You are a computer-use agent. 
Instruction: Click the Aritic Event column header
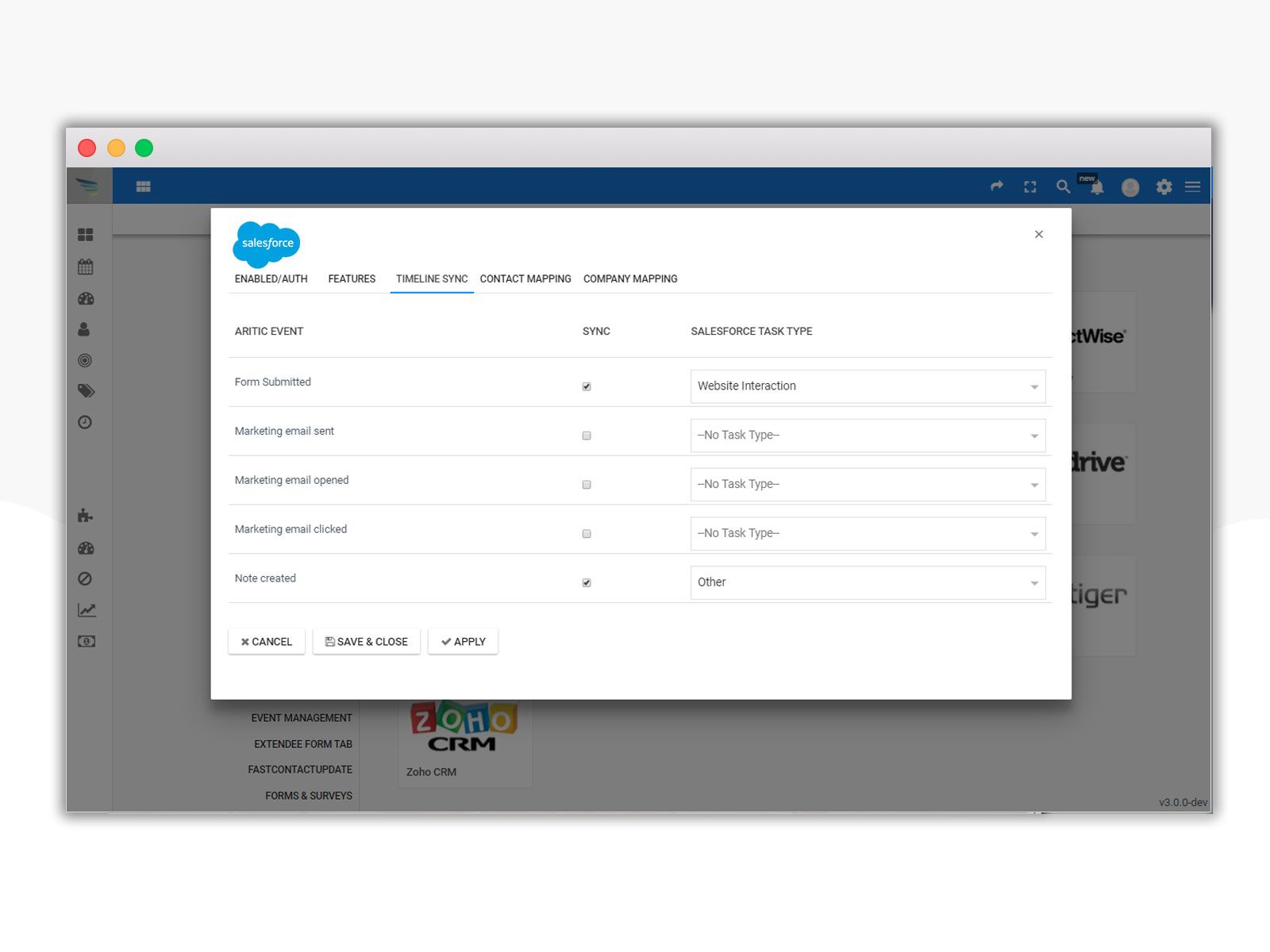[268, 332]
